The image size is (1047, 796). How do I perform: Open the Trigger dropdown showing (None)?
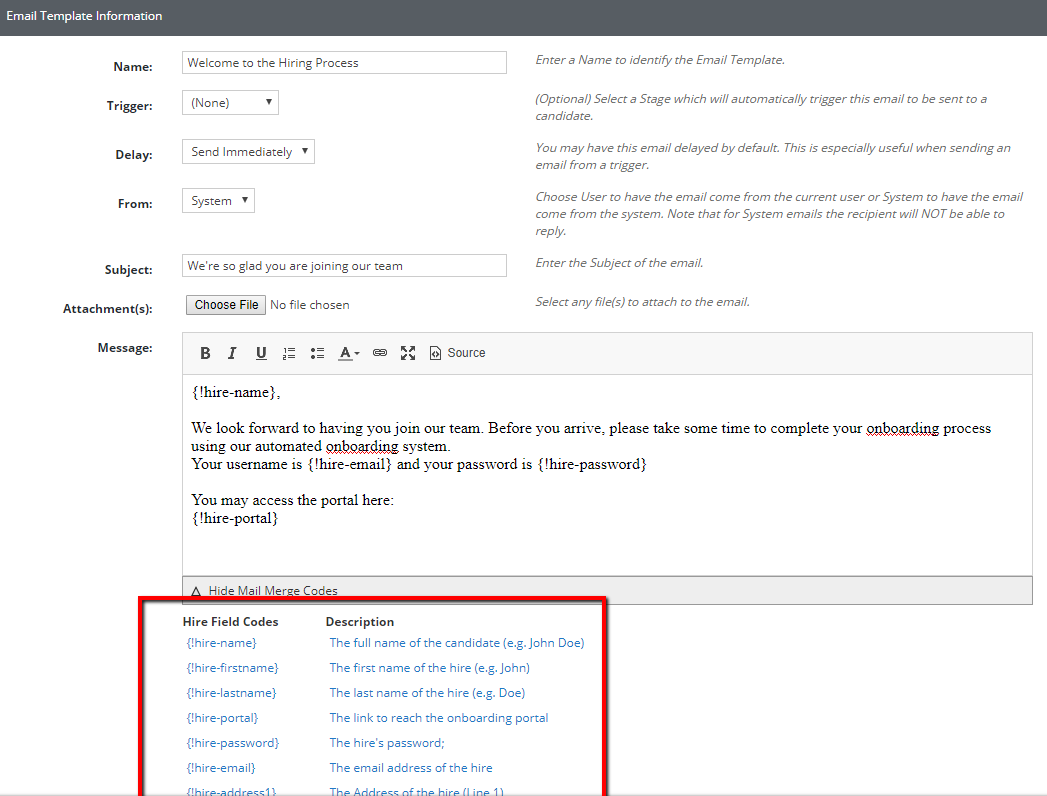pos(230,102)
